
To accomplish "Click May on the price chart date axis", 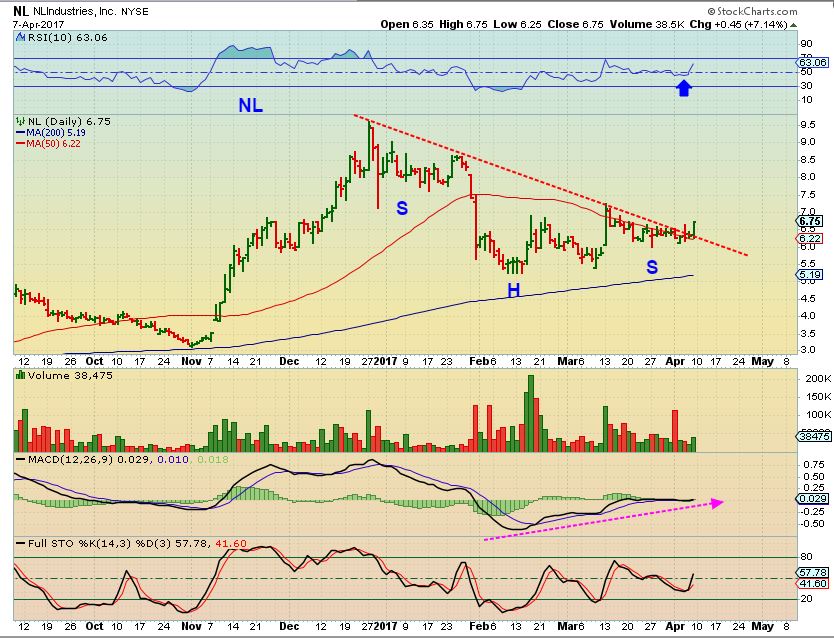I will pos(762,362).
